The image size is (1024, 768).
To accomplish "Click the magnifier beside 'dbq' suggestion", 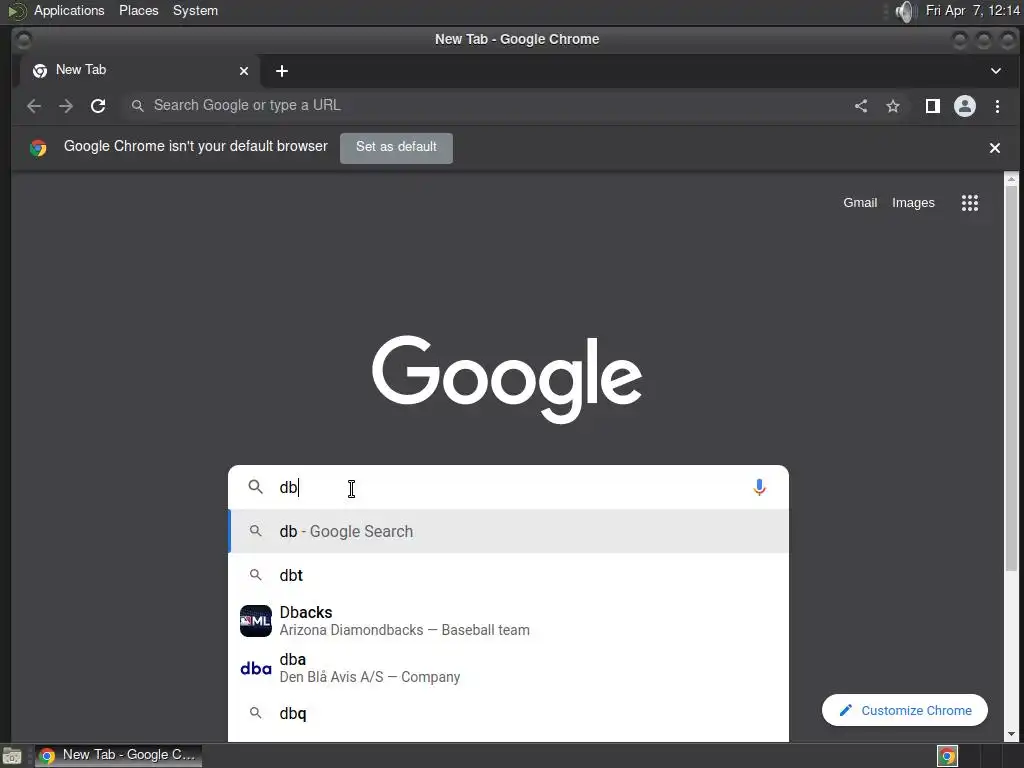I will (x=255, y=712).
